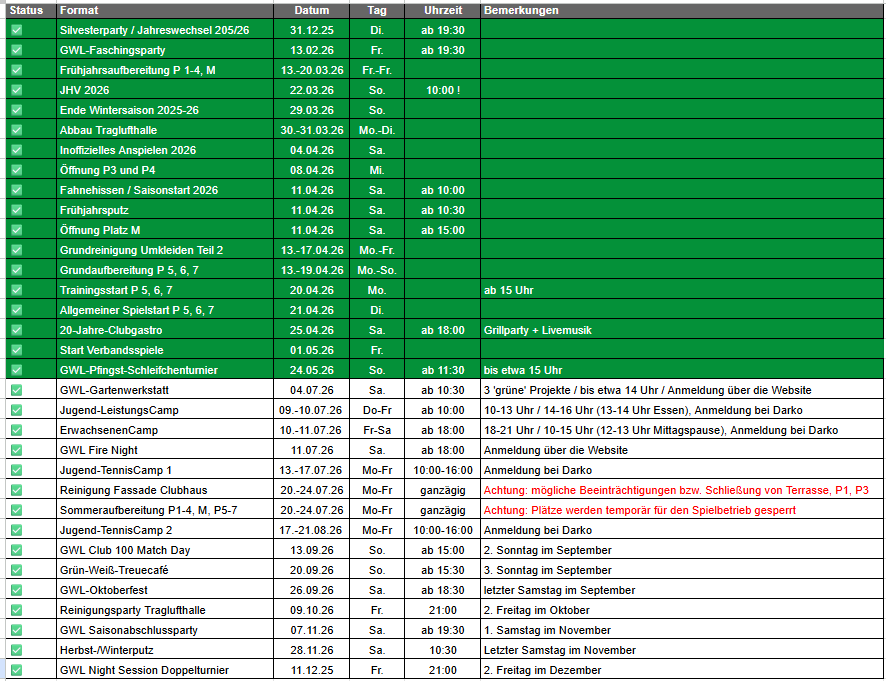Toggle the checkbox for GWL-Faschingsparty

point(16,50)
